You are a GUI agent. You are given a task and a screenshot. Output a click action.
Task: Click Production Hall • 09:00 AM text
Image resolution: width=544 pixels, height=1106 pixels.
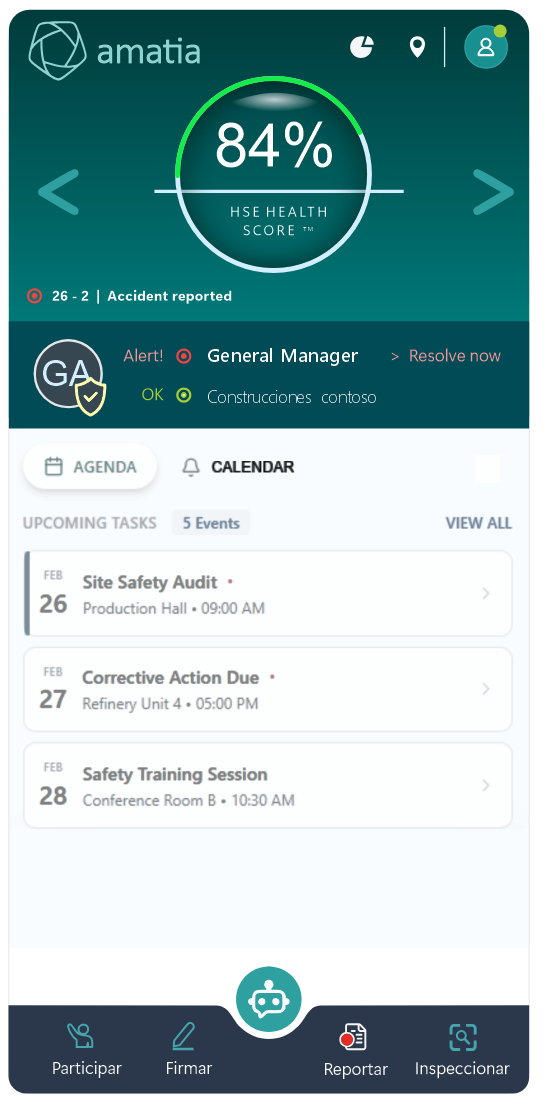[x=174, y=608]
